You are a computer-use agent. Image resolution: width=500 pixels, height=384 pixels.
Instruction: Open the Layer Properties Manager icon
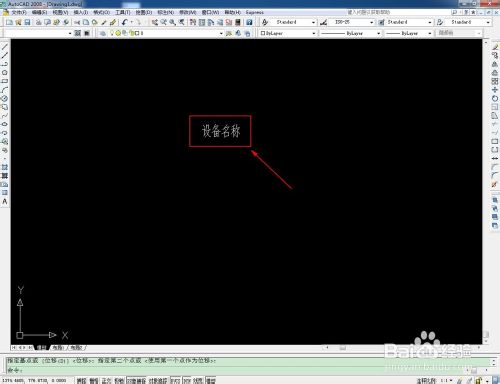pos(103,33)
